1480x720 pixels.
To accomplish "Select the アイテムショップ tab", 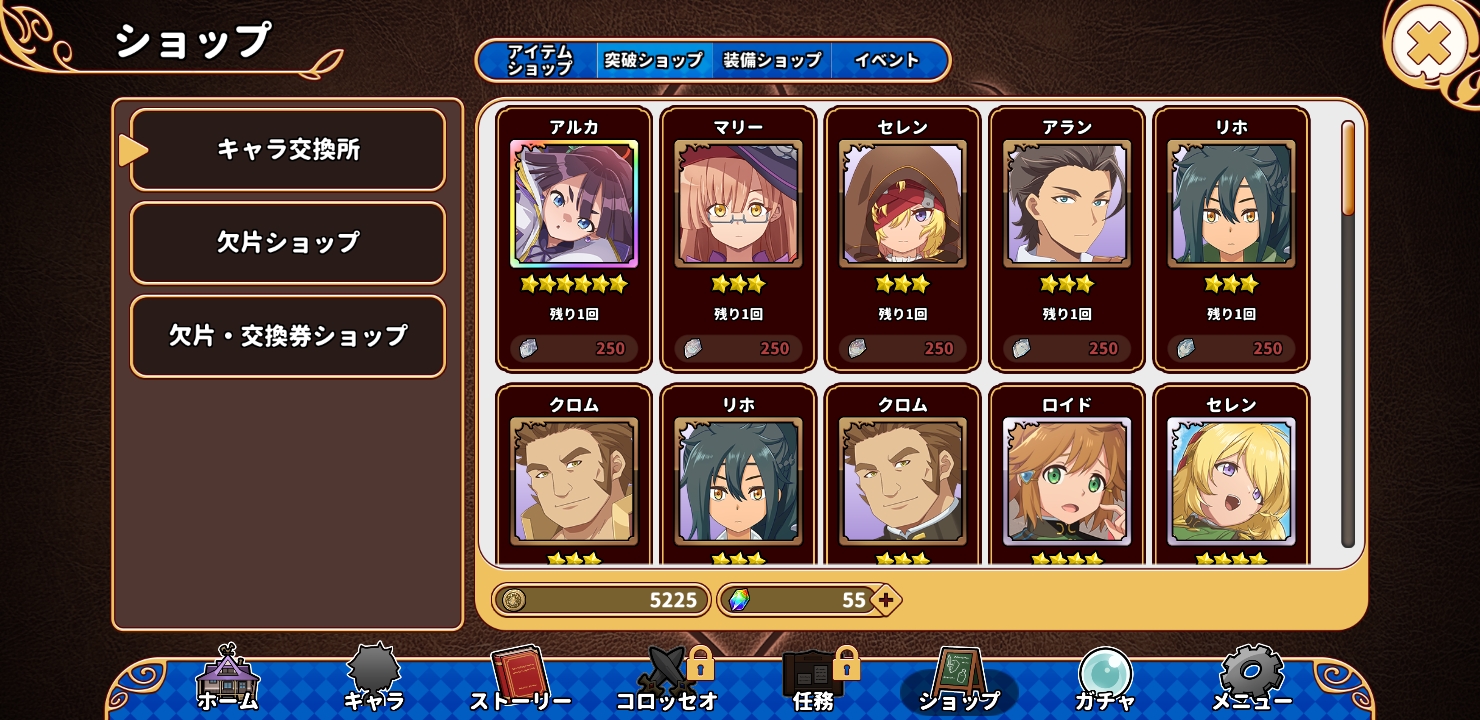I will (x=539, y=60).
